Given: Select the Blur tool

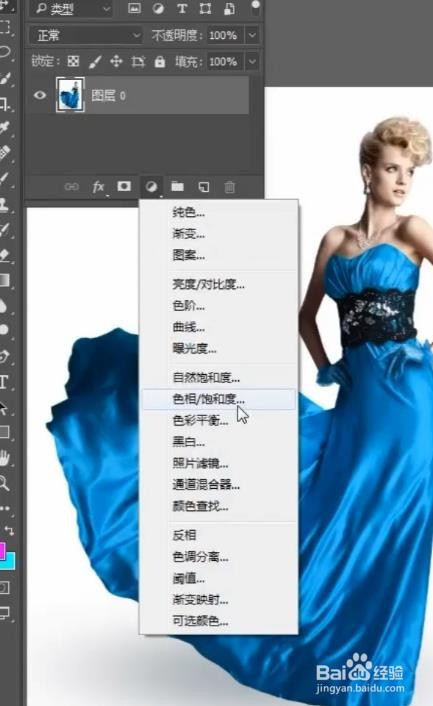Looking at the screenshot, I should [x=4, y=306].
